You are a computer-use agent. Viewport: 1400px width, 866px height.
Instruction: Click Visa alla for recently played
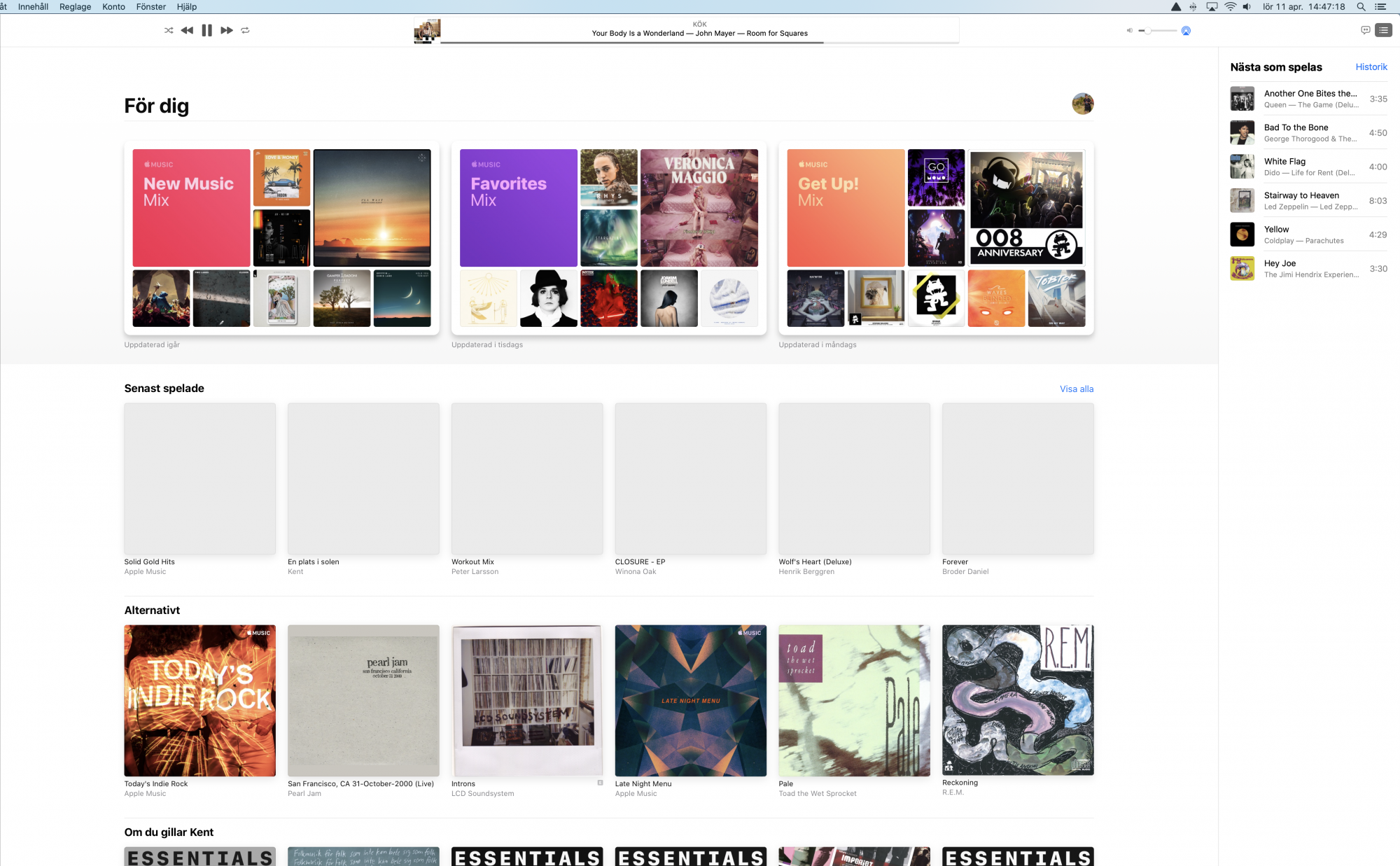(x=1076, y=389)
